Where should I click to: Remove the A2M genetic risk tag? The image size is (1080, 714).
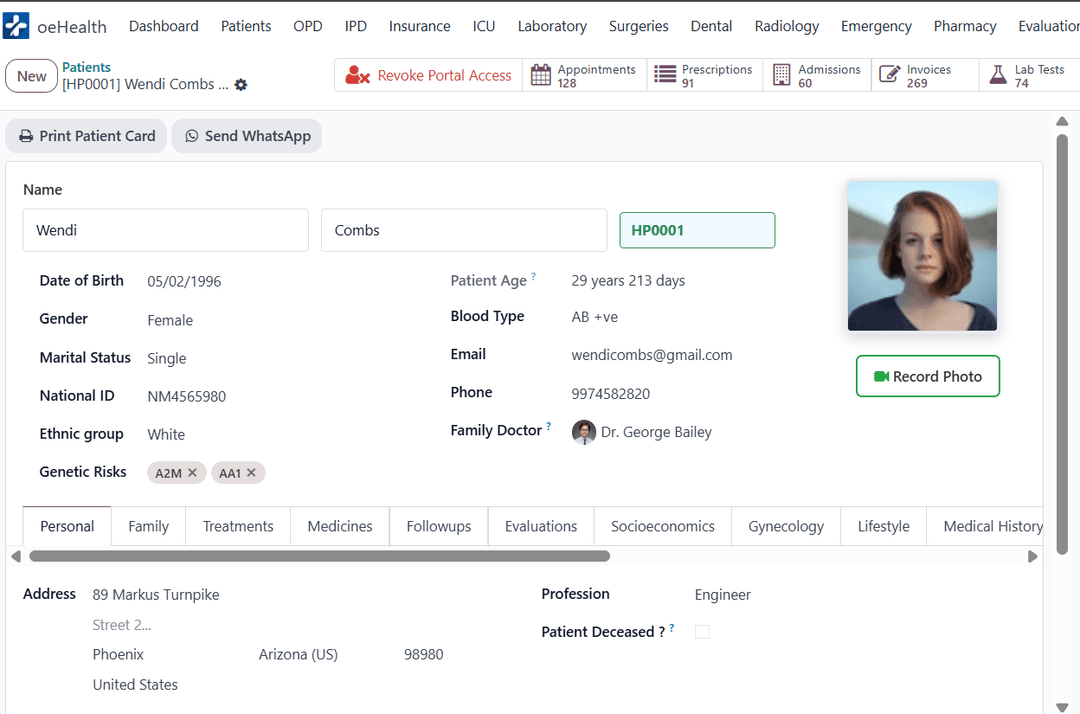click(193, 472)
